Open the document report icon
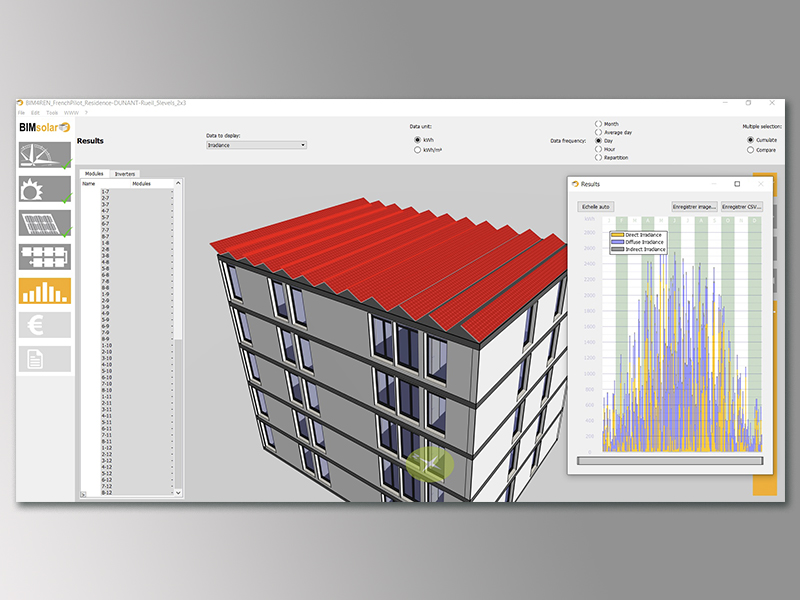 coord(45,359)
